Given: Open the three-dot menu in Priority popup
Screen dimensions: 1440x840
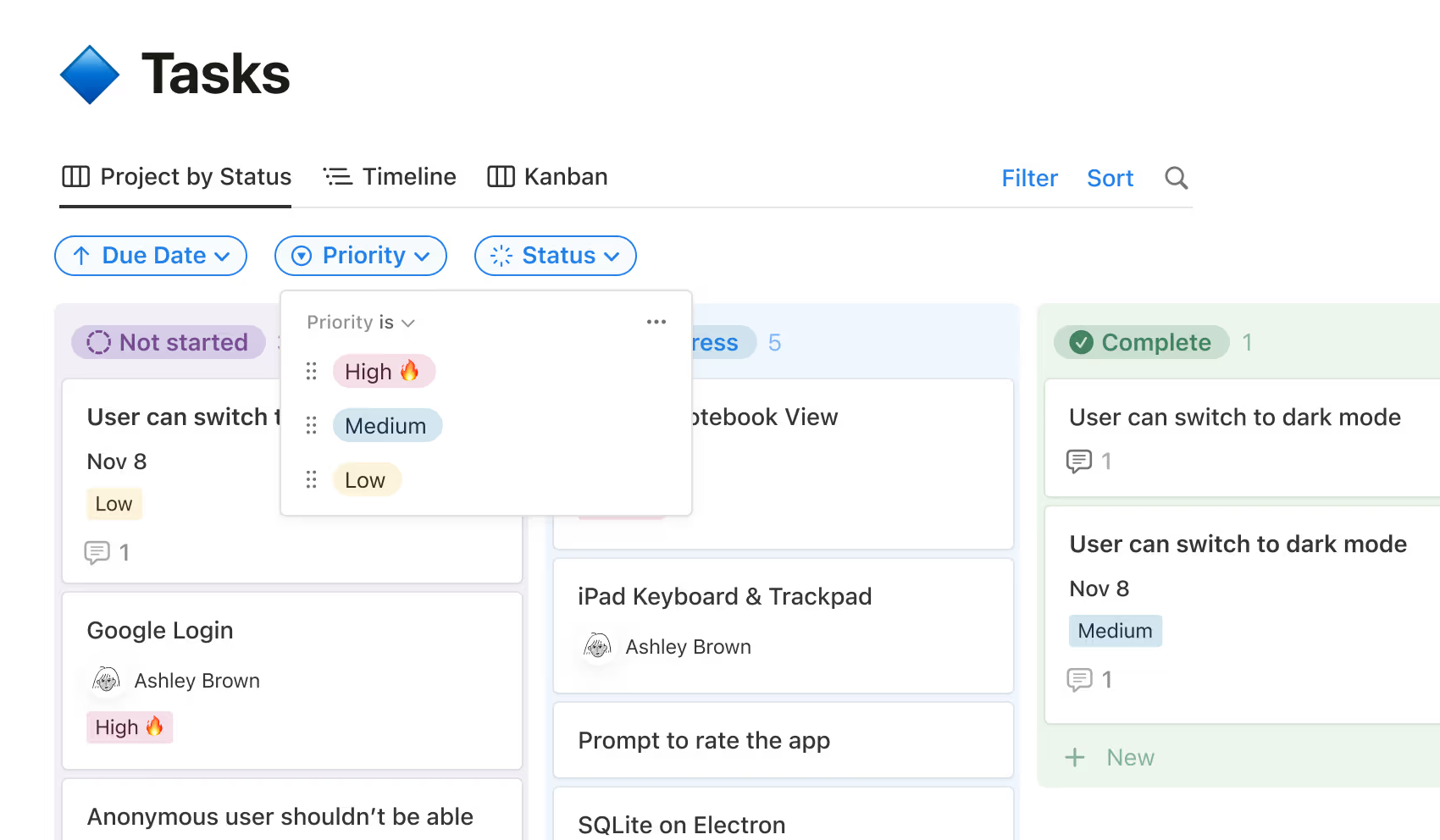Looking at the screenshot, I should click(656, 322).
